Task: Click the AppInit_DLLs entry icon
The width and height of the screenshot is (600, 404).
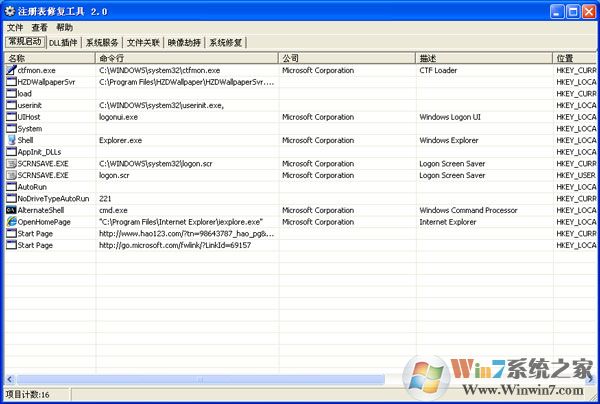Action: coord(11,152)
